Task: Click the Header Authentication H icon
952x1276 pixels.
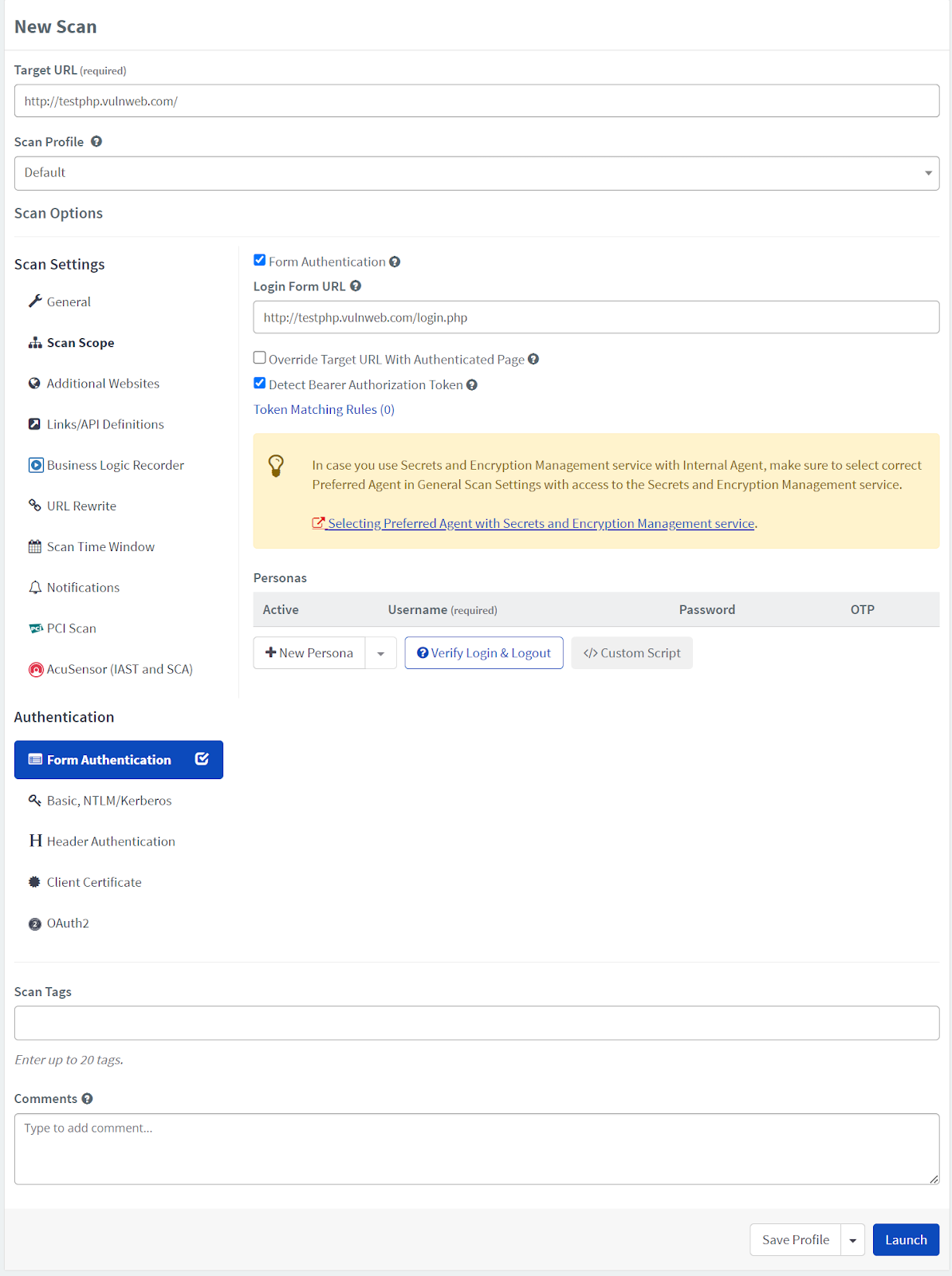Action: 35,841
